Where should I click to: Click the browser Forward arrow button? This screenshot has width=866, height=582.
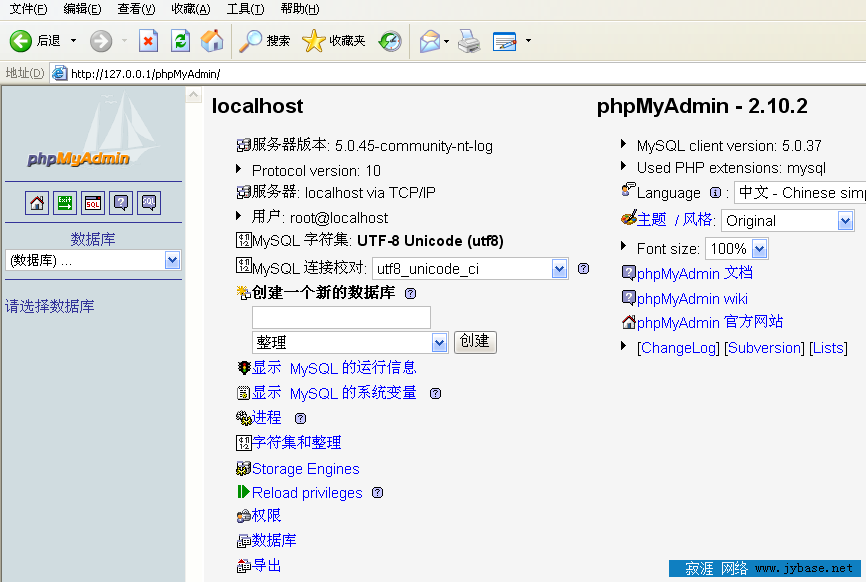(x=101, y=41)
